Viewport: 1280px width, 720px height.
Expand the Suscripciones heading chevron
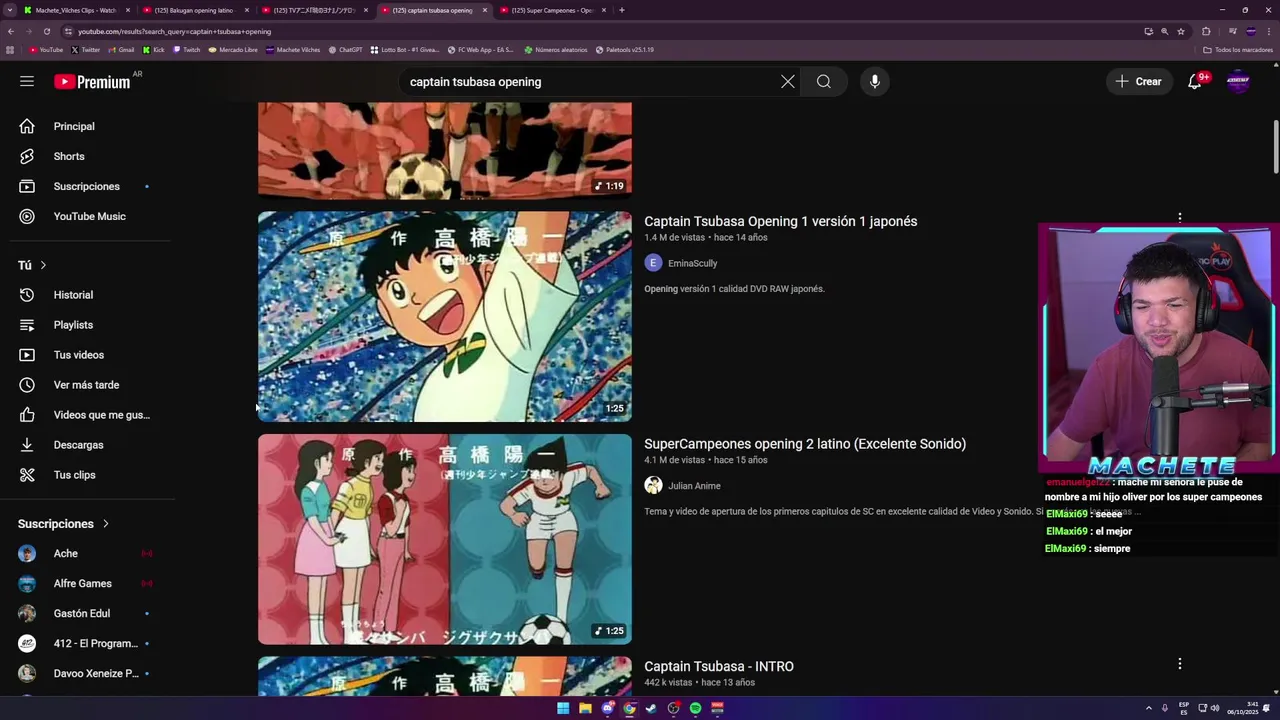105,524
